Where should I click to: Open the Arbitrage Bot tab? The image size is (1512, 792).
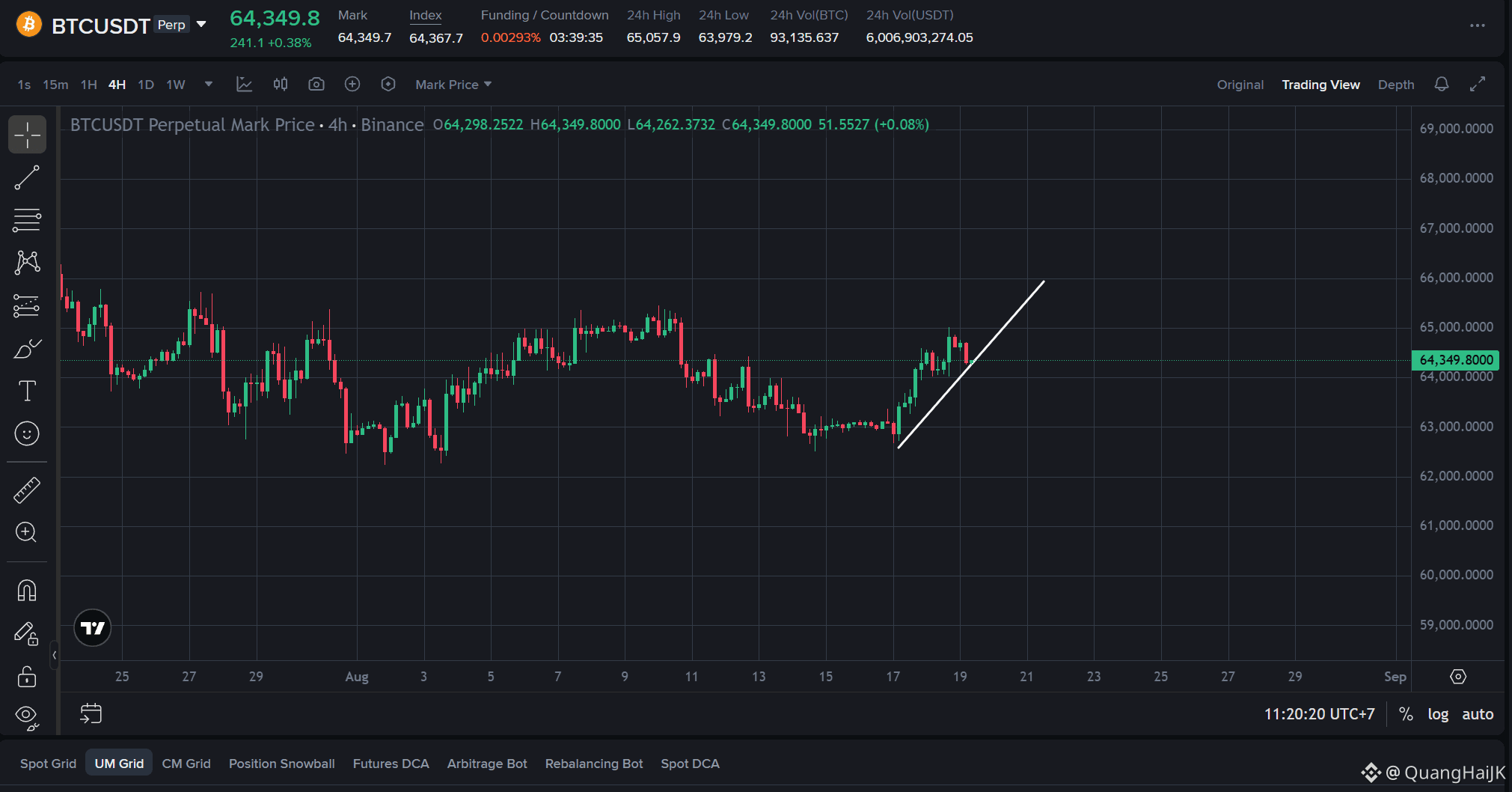point(487,764)
